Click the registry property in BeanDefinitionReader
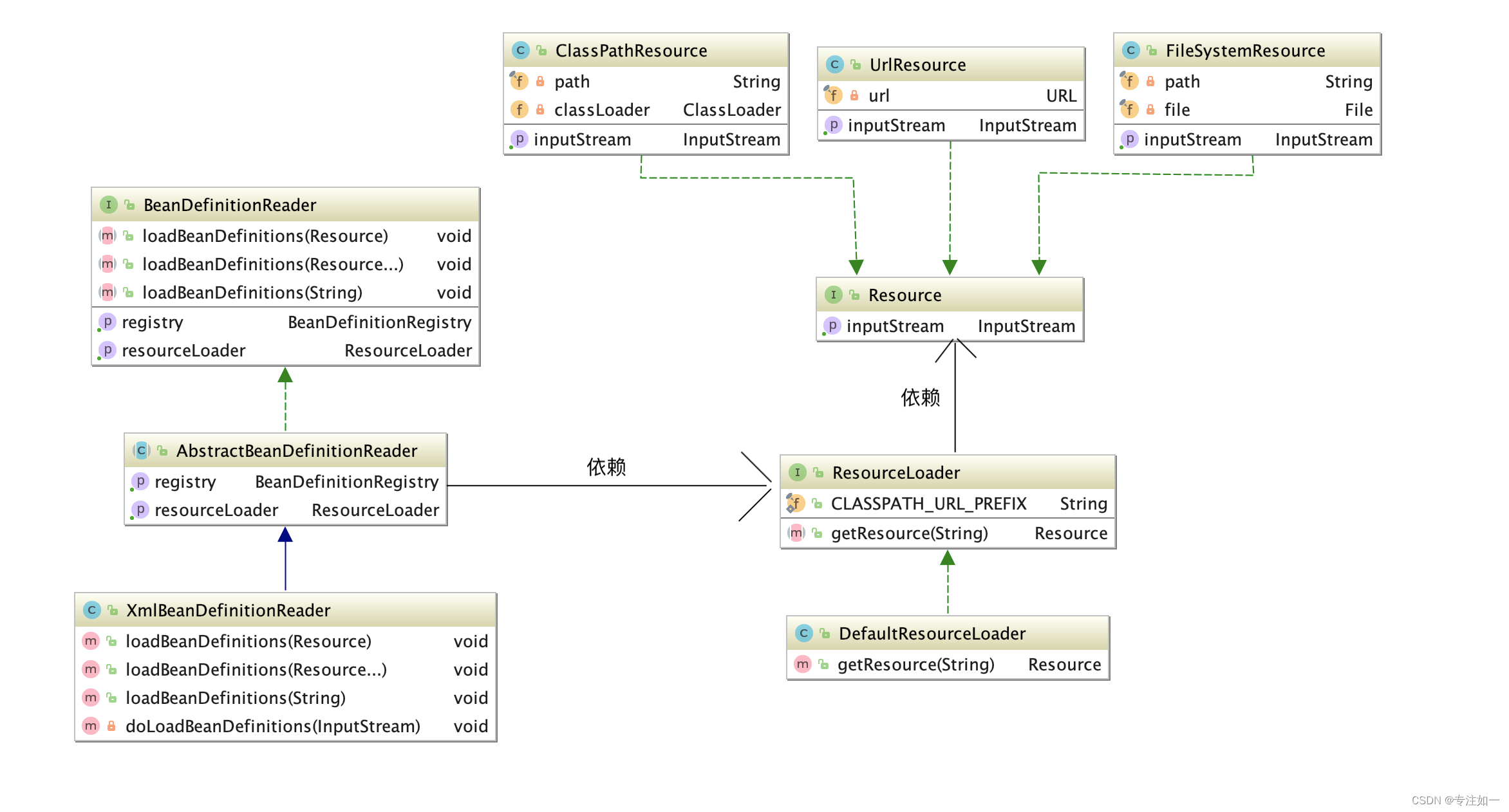 click(152, 322)
